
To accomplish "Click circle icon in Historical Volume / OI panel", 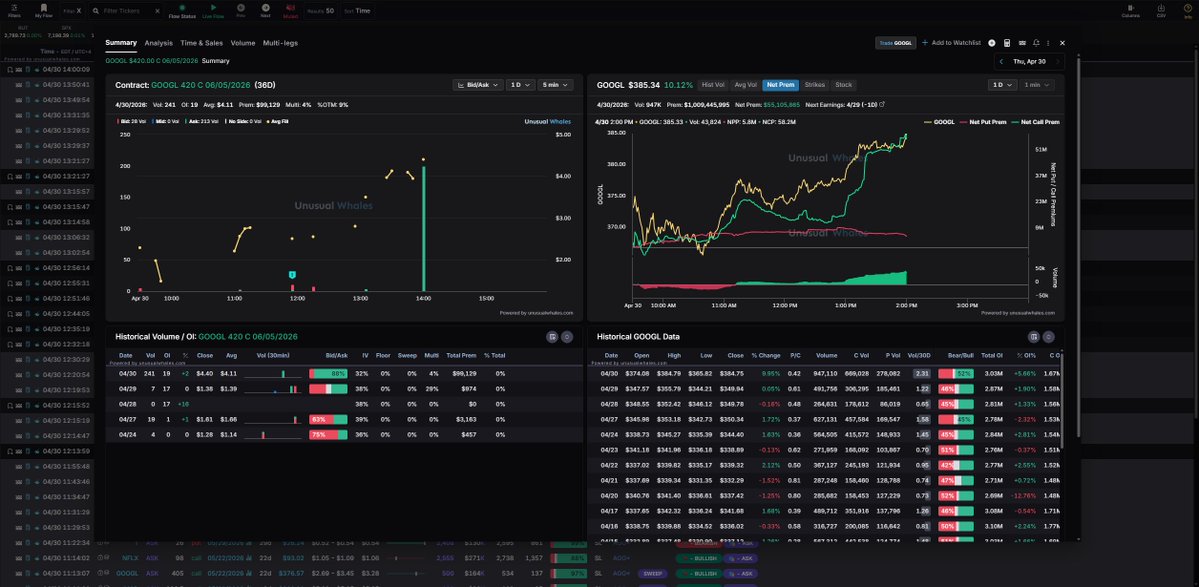I will [x=567, y=336].
